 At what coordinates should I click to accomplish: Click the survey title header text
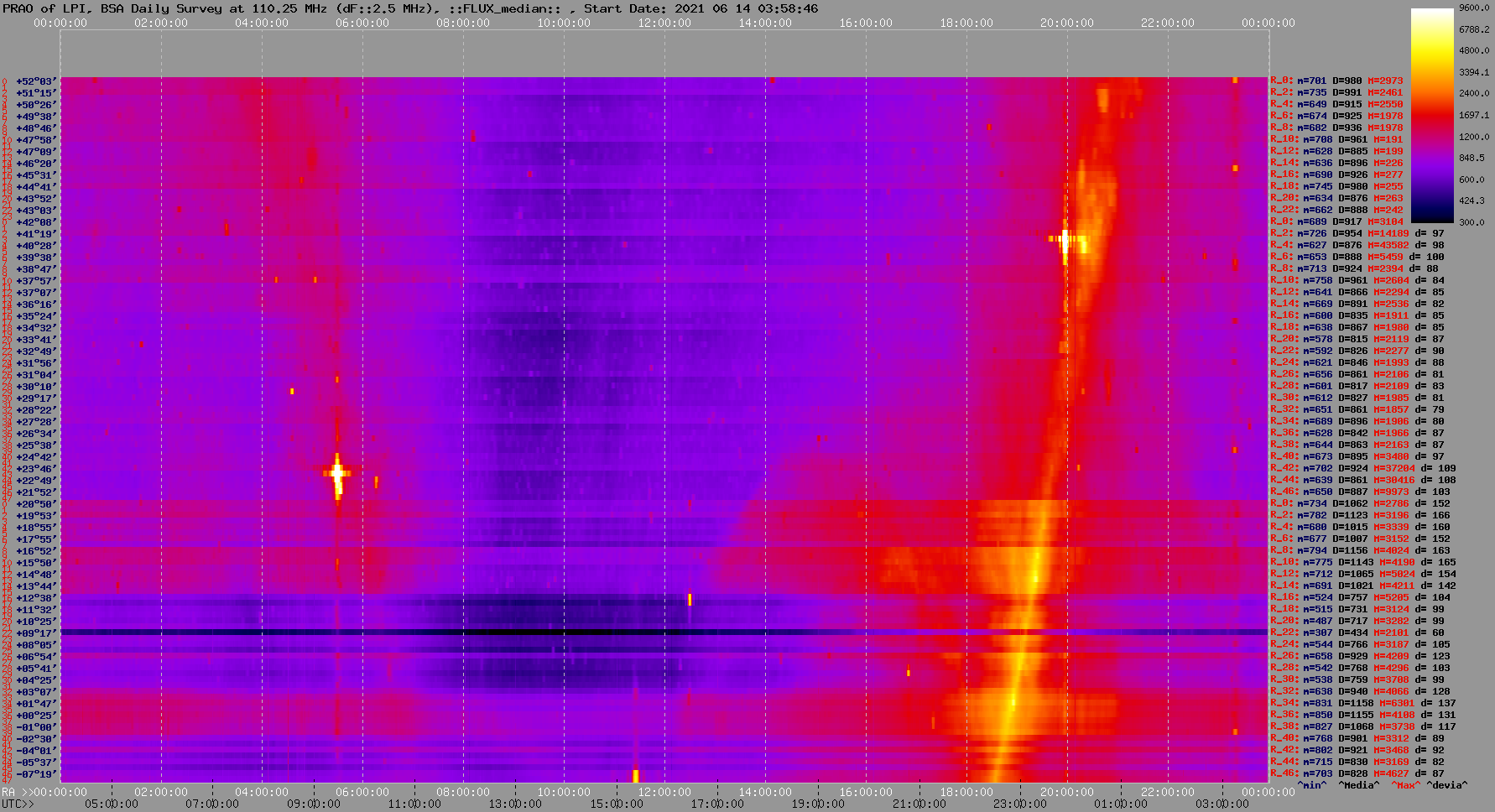410,8
